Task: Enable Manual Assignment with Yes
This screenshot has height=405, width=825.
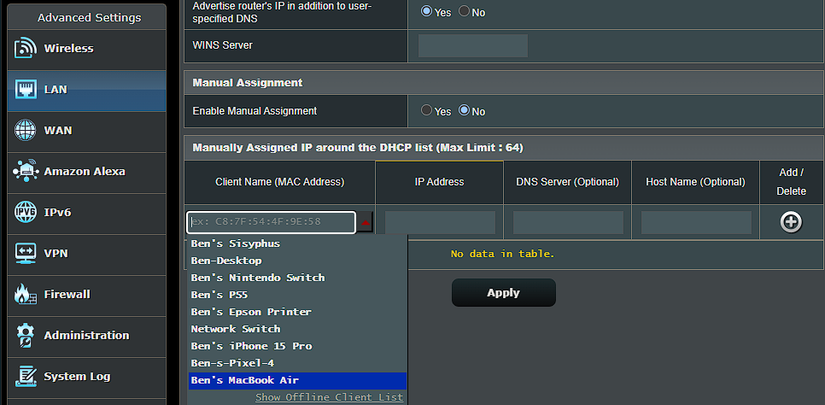Action: click(426, 110)
